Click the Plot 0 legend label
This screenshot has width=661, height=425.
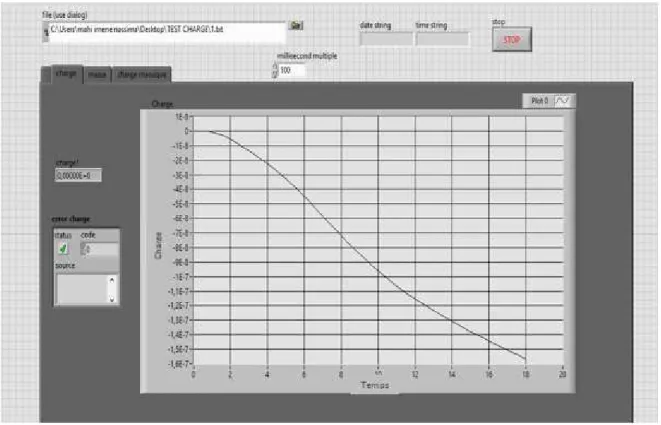(x=539, y=101)
